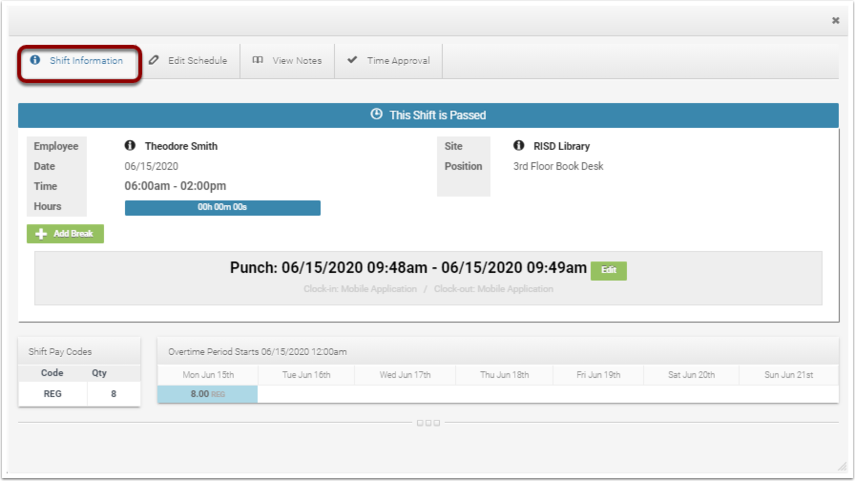Switch to the Edit Schedule tab
Viewport: 855px width, 481px height.
coord(190,61)
